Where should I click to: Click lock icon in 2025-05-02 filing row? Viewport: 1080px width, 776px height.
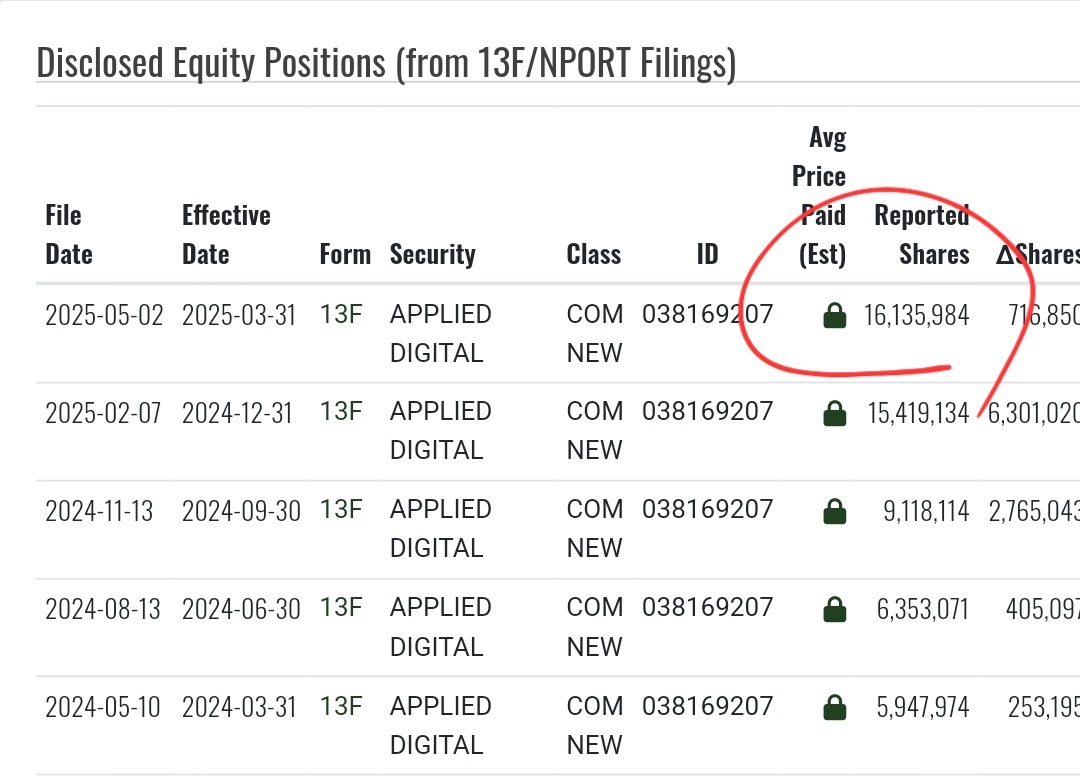point(834,315)
